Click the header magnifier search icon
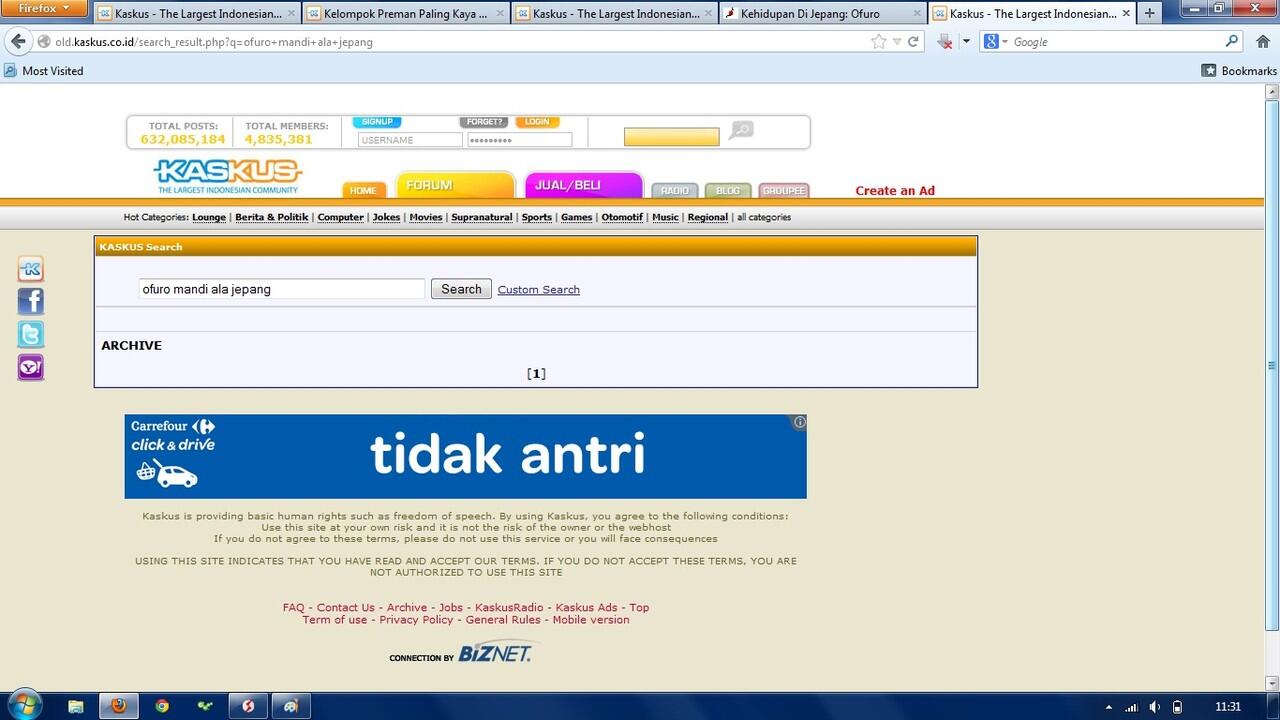Screen dimensions: 1280x720 coord(741,131)
